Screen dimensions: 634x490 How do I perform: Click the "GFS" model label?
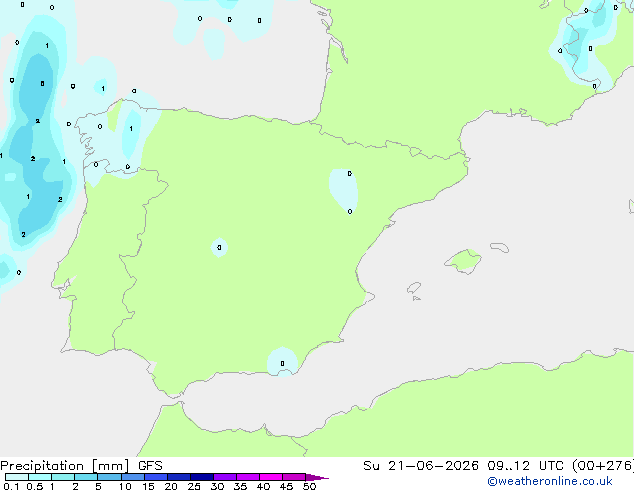[x=150, y=466]
